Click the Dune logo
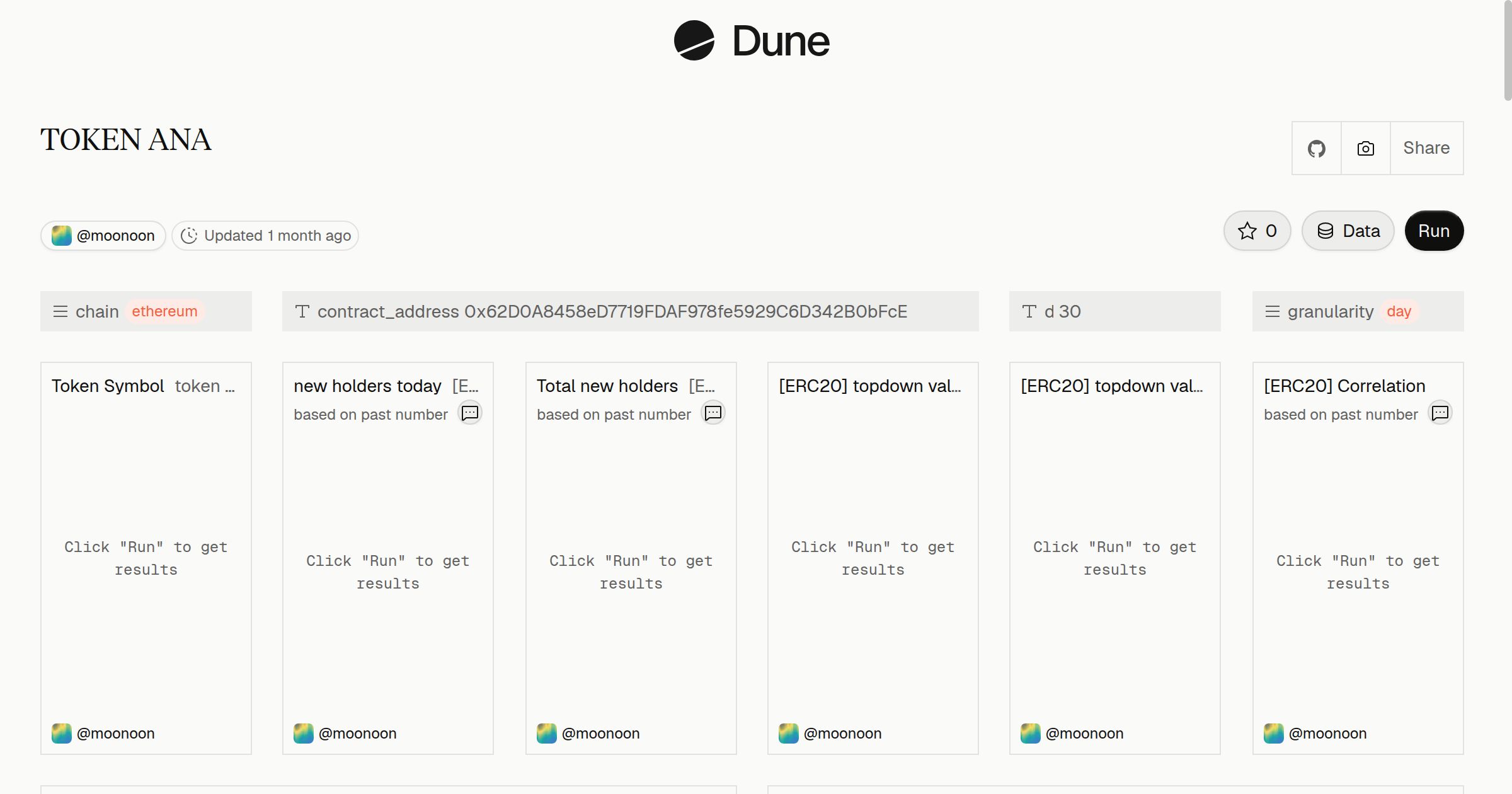Viewport: 1512px width, 794px height. (x=752, y=41)
